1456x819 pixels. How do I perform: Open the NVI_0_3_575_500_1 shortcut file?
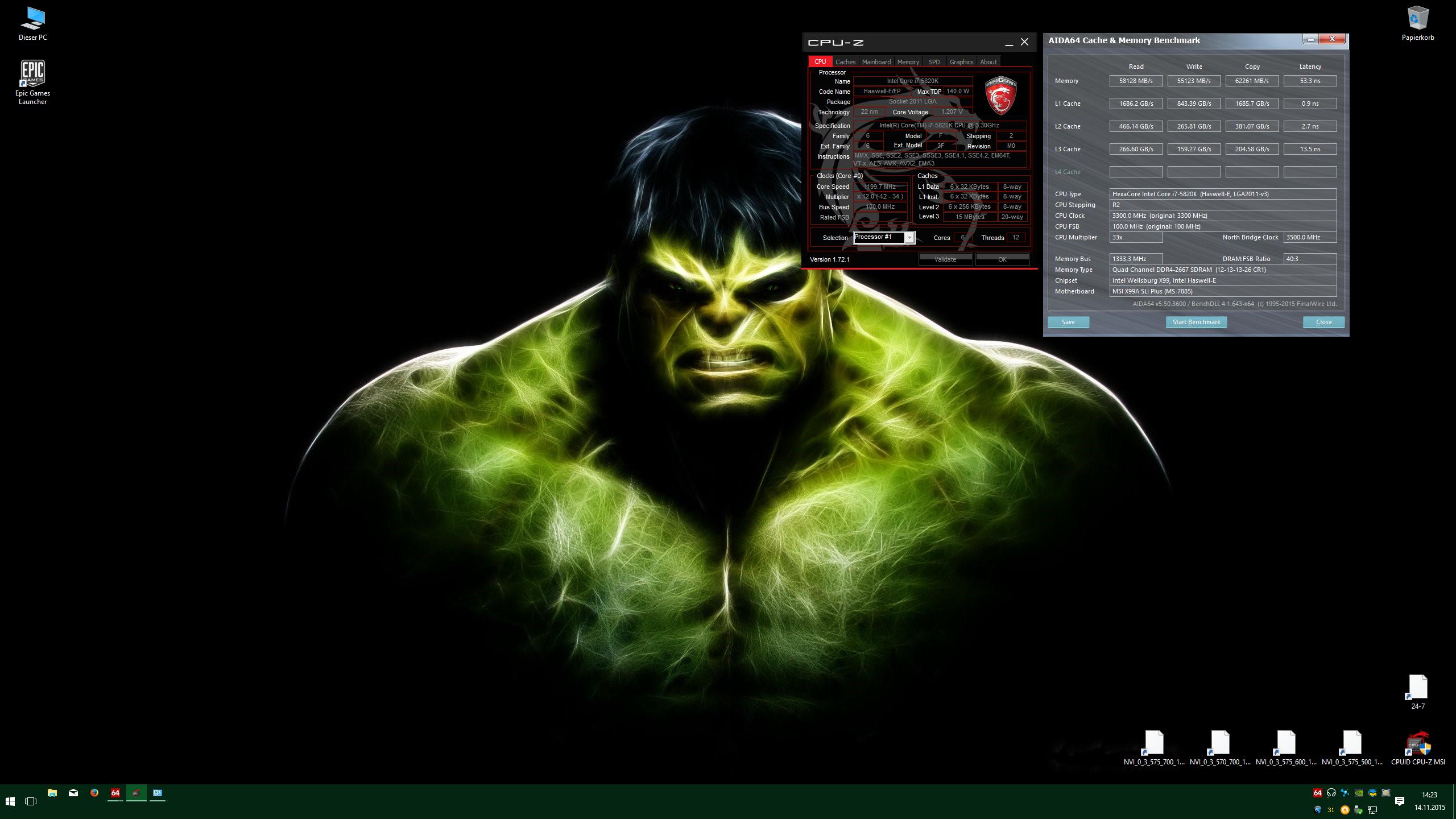(x=1352, y=748)
